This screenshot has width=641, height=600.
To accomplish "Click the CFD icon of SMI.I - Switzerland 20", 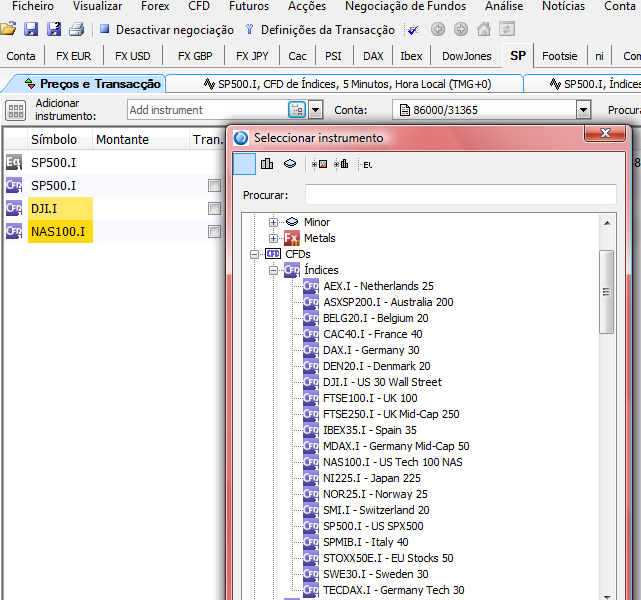I will point(311,510).
